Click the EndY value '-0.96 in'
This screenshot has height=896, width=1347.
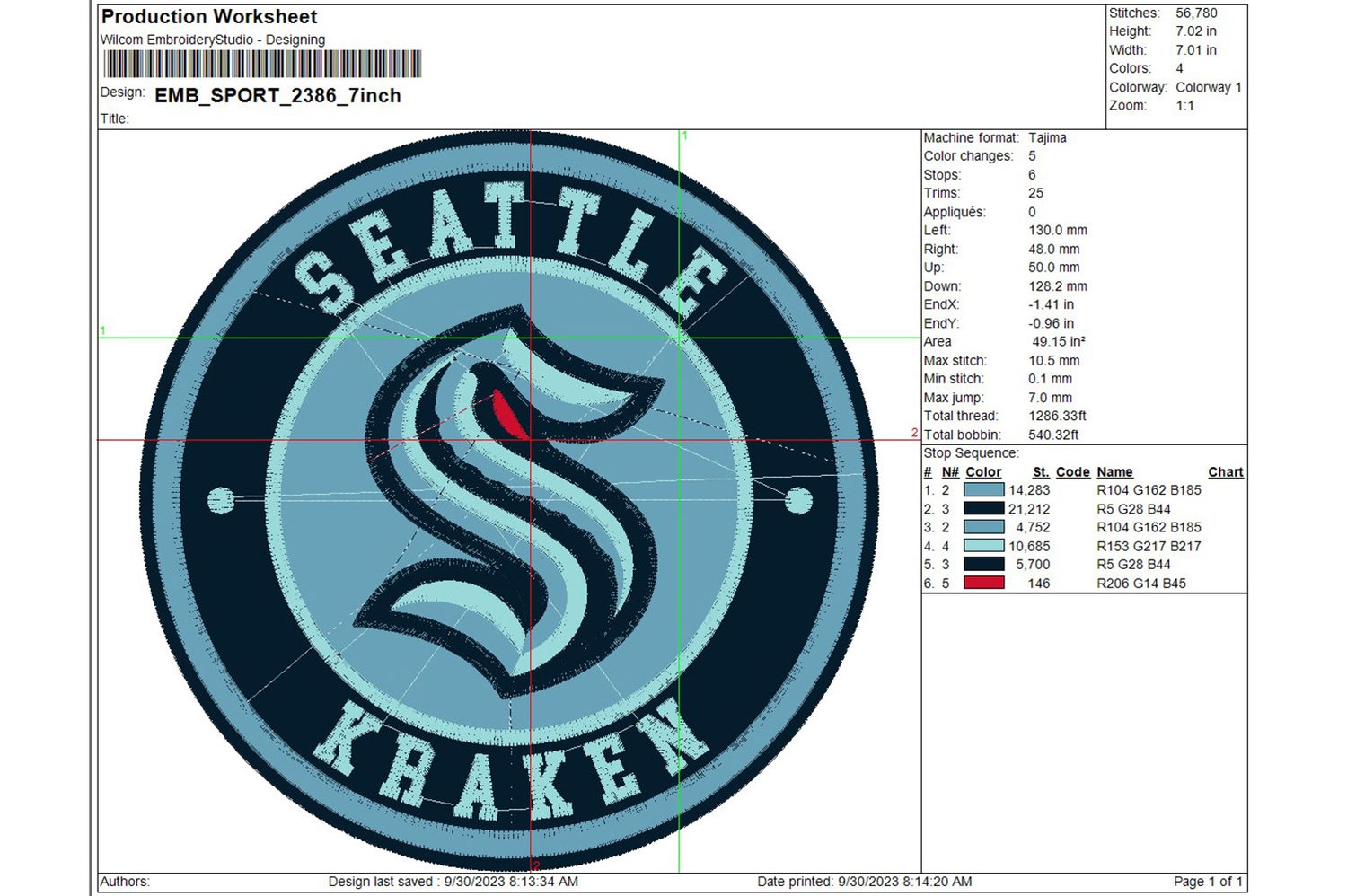[x=1052, y=323]
